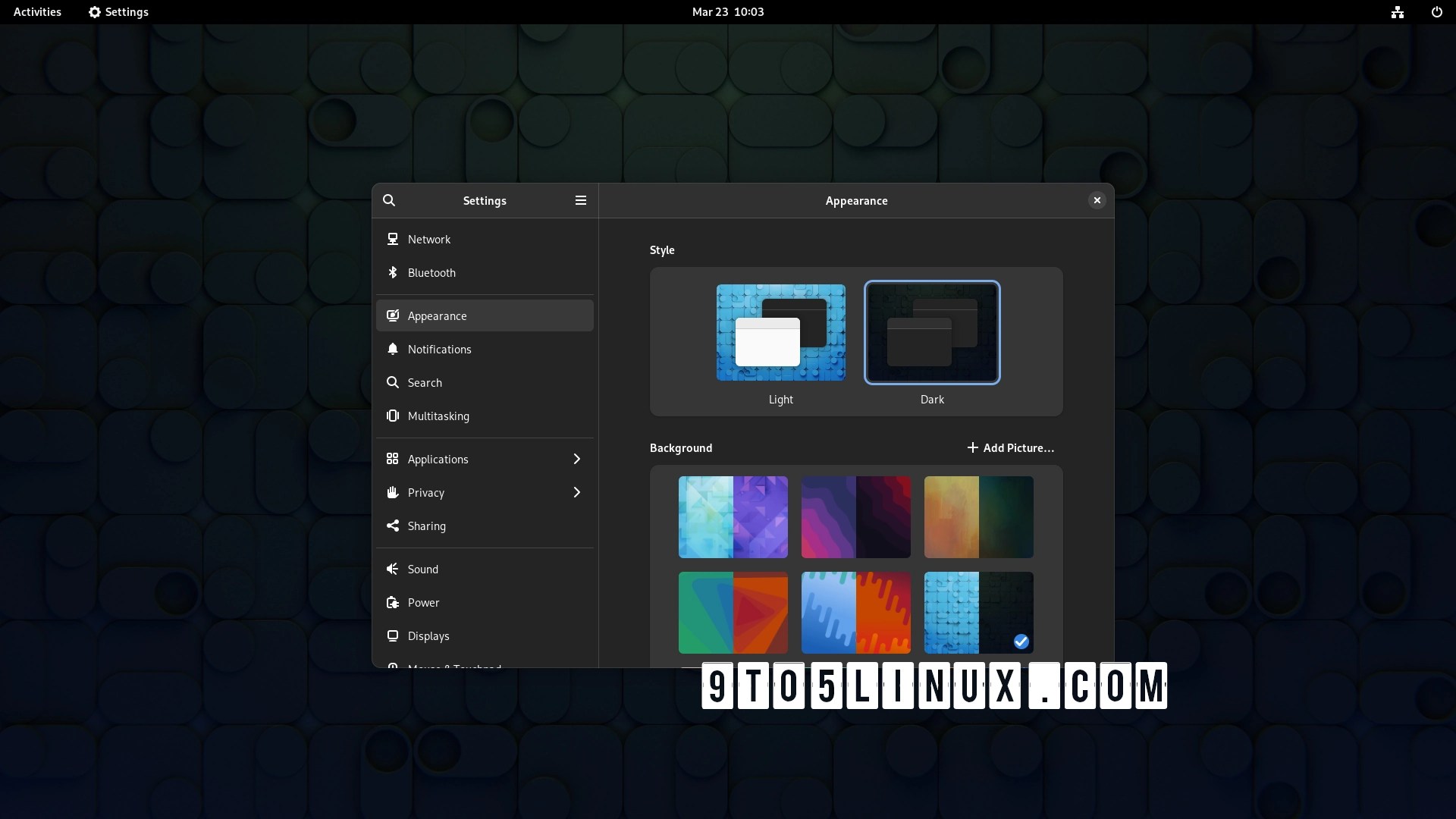Click the Add Picture button

point(1010,447)
